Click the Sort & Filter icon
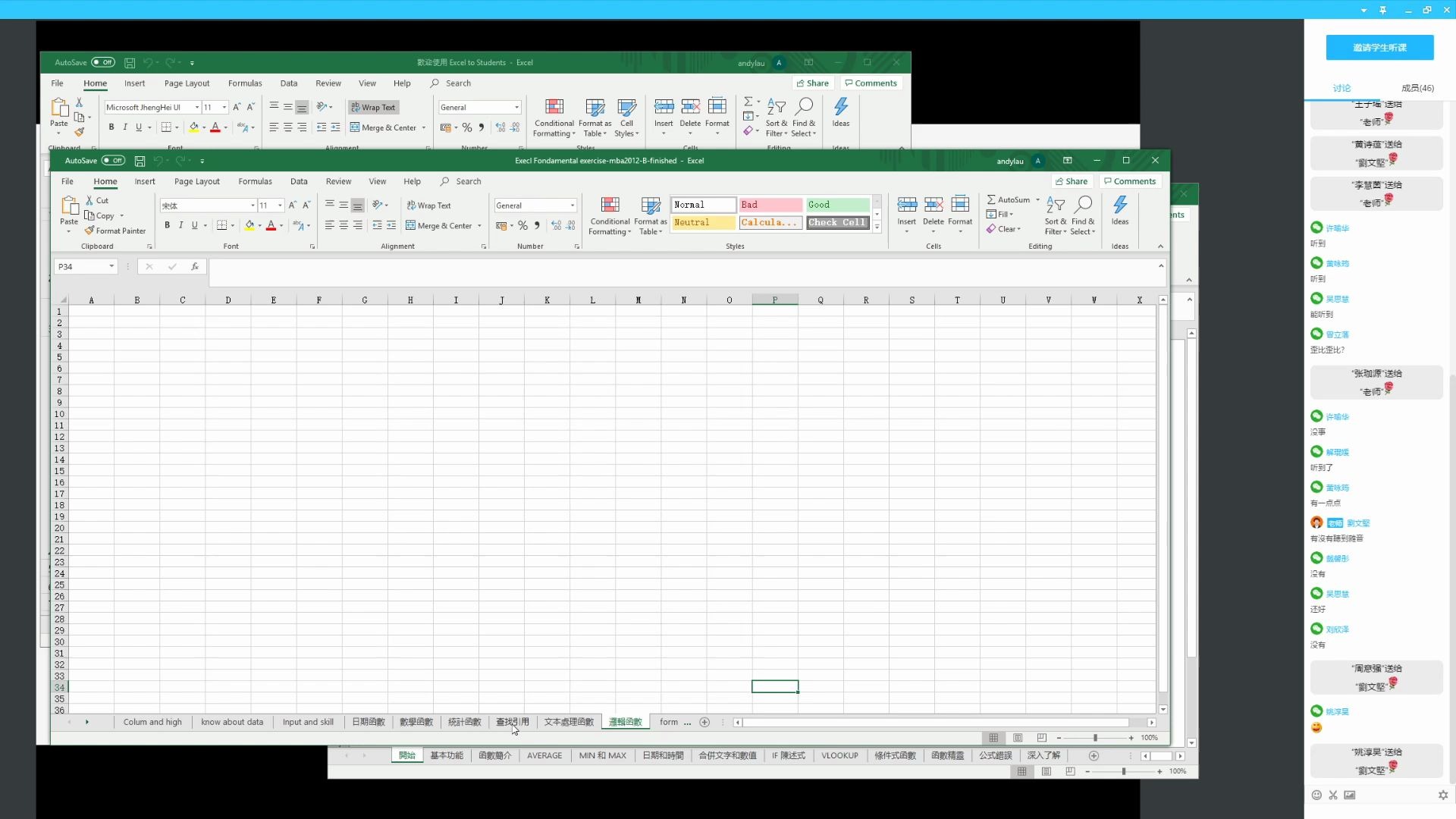The height and width of the screenshot is (819, 1456). (1055, 215)
